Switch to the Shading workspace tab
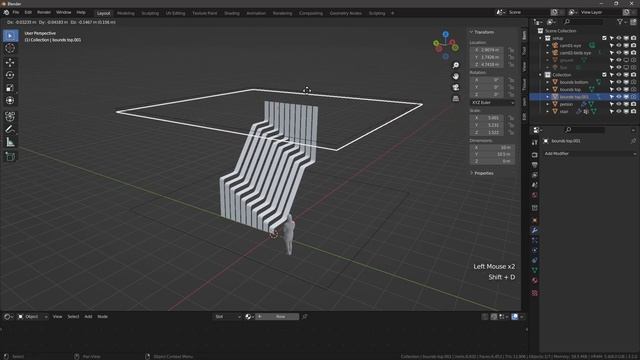The image size is (640, 360). [231, 13]
